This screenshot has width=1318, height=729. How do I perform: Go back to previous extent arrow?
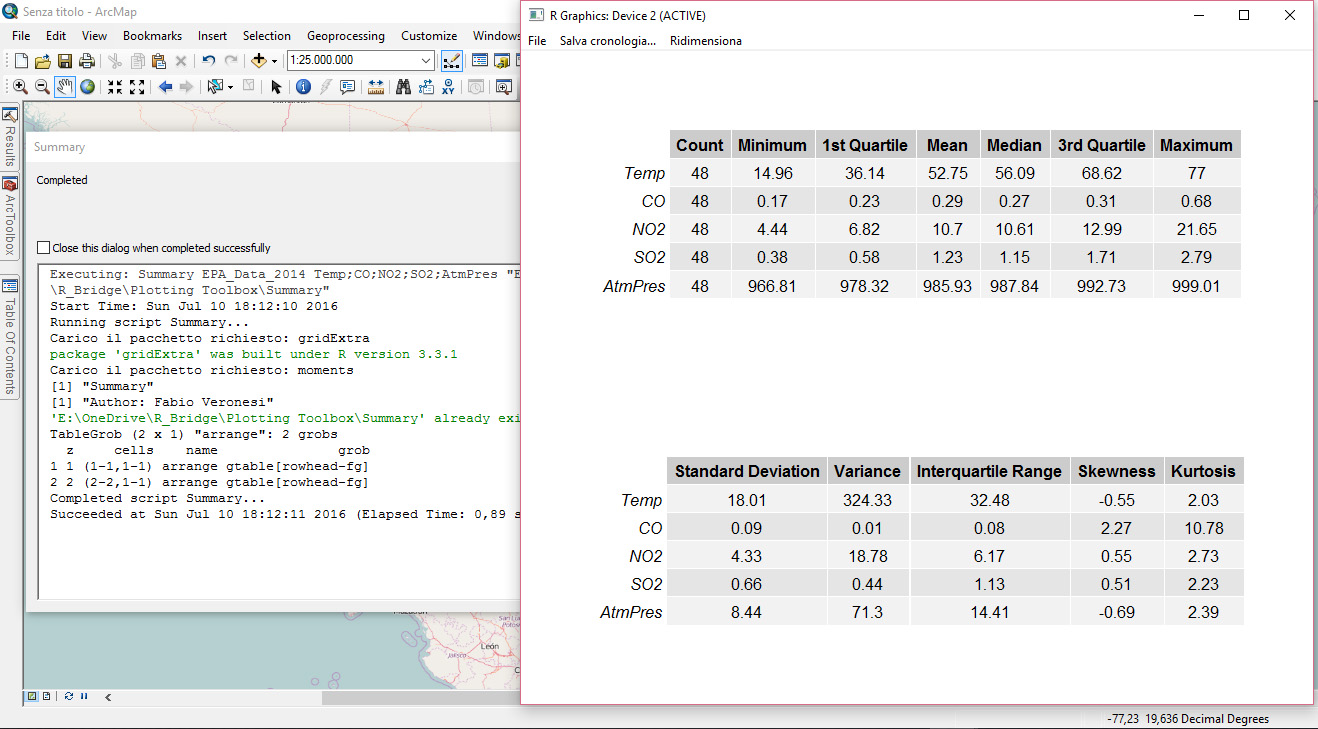pyautogui.click(x=165, y=87)
